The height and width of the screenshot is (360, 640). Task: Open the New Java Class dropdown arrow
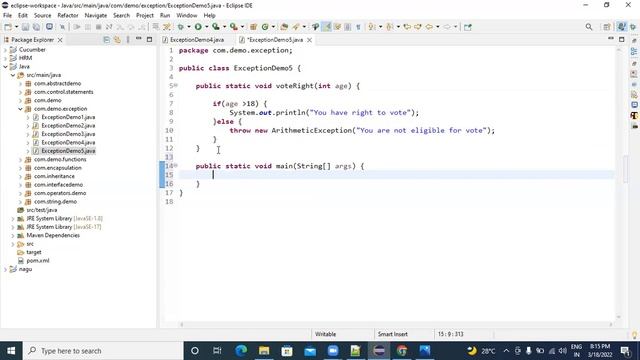point(273,27)
